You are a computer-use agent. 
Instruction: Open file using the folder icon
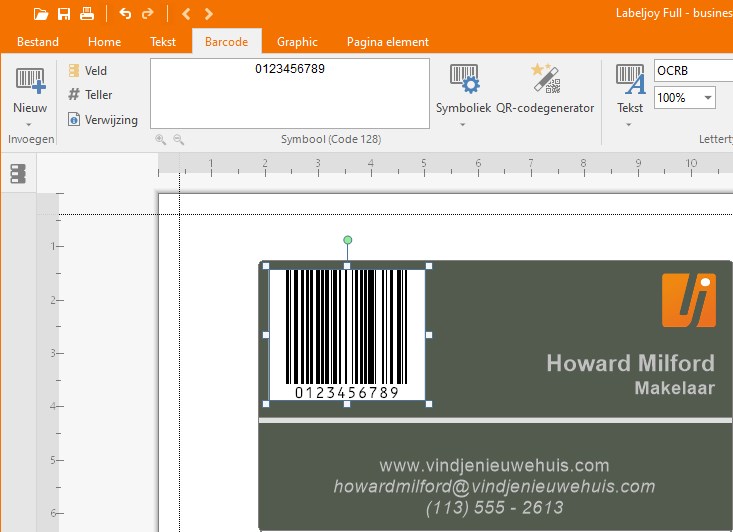pyautogui.click(x=41, y=14)
